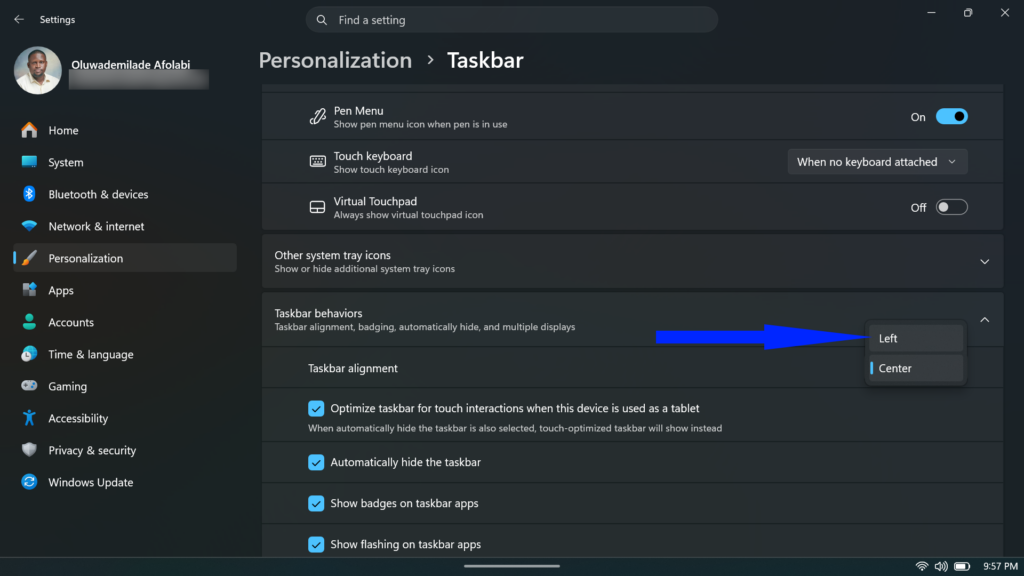Click the Network & internet wifi icon
Screen dimensions: 1024x576
29,226
